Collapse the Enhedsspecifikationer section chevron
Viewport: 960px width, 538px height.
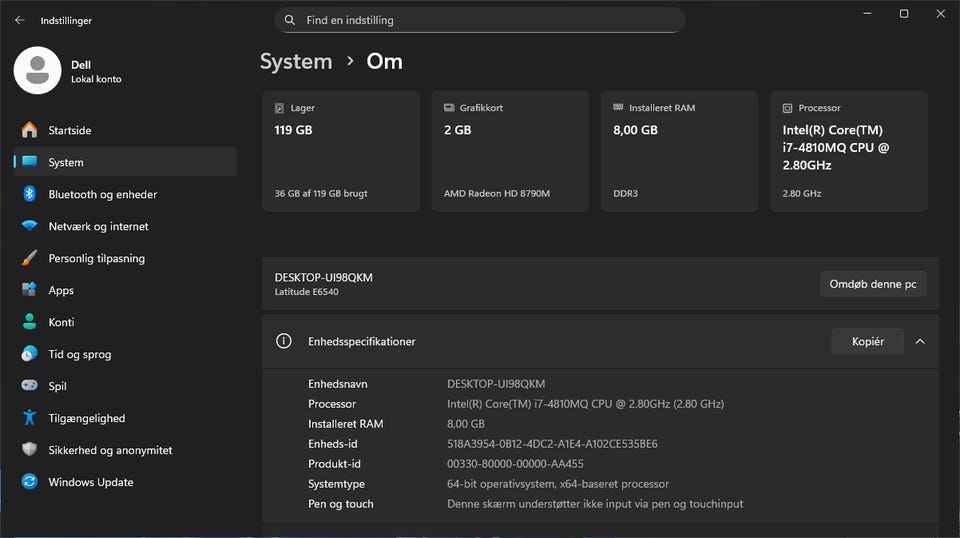pos(920,341)
